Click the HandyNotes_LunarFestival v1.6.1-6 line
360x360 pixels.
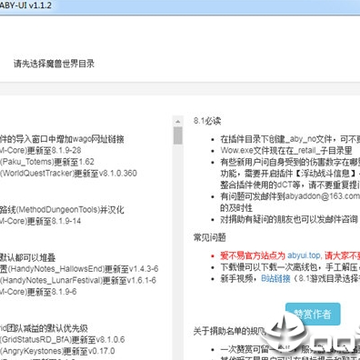(78, 280)
